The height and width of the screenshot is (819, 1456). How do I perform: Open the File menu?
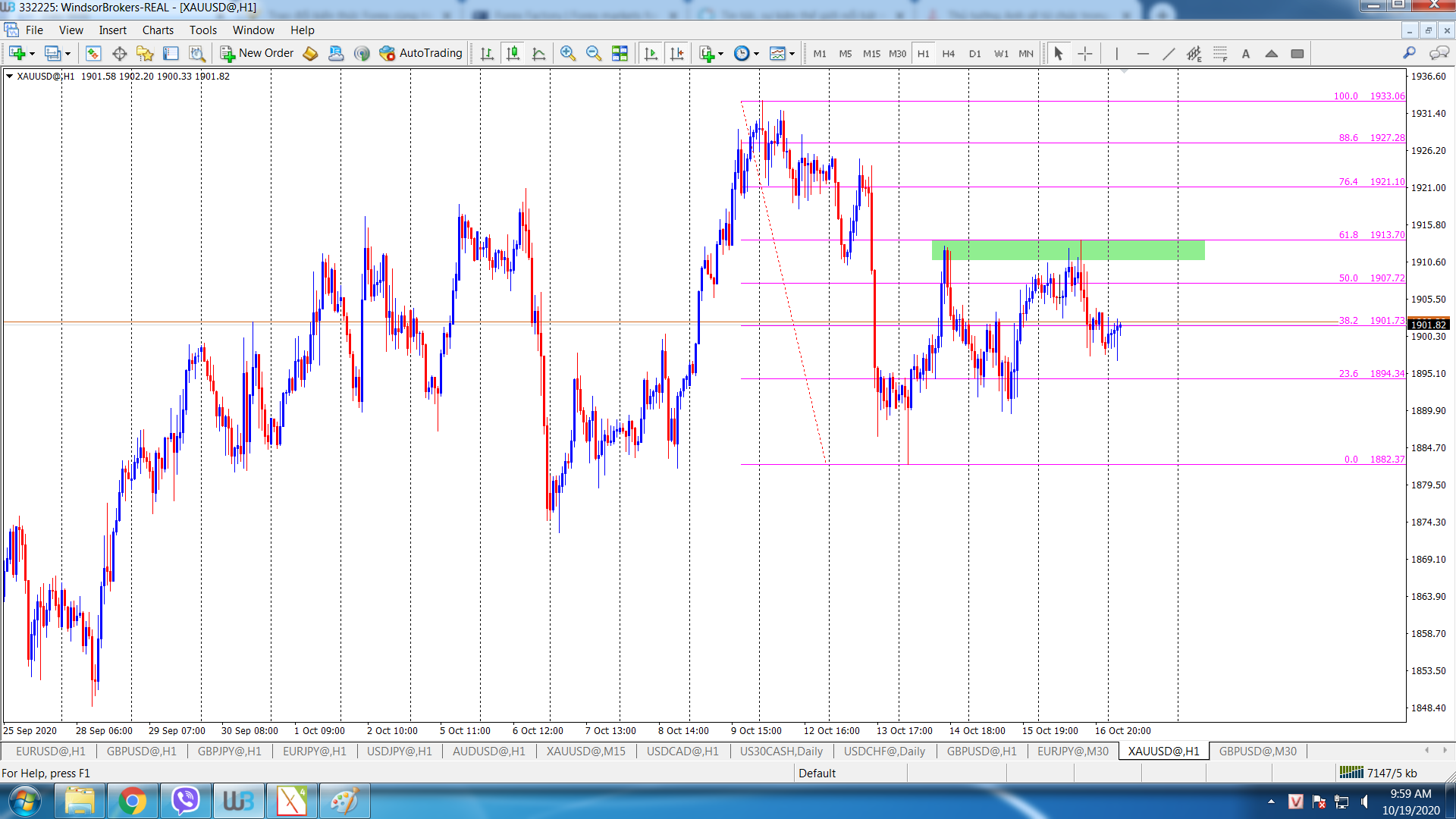coord(34,30)
